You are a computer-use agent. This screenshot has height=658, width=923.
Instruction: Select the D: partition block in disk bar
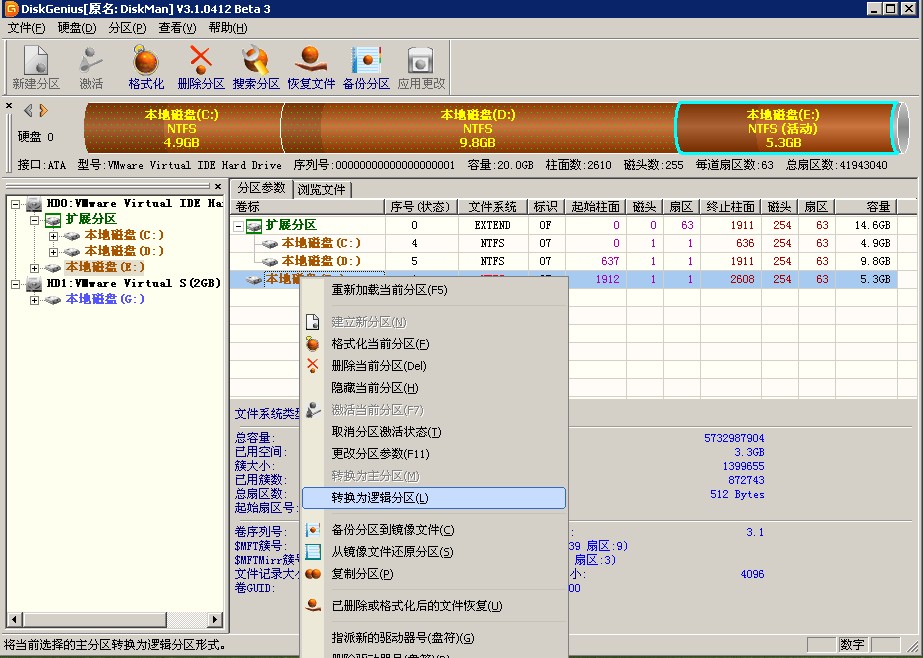coord(478,128)
